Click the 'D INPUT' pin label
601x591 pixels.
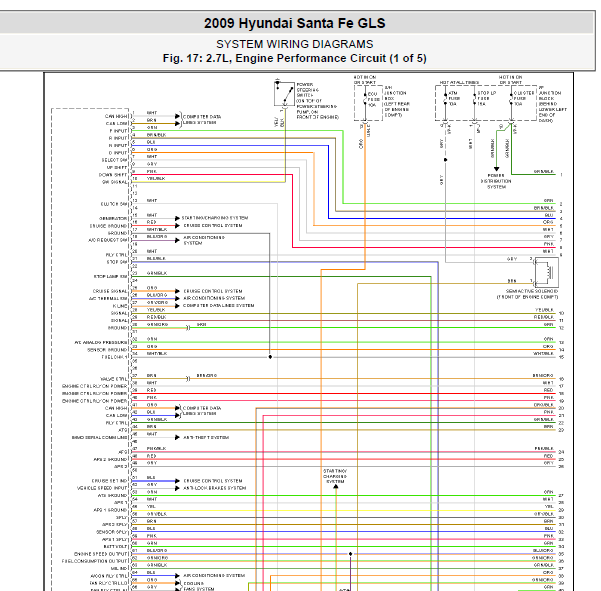tap(118, 153)
